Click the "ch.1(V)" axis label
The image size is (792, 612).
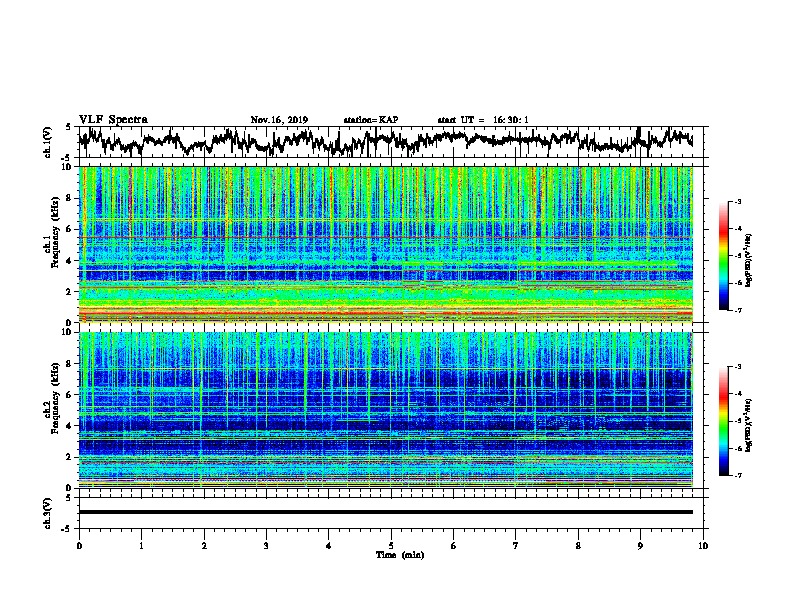(x=47, y=142)
